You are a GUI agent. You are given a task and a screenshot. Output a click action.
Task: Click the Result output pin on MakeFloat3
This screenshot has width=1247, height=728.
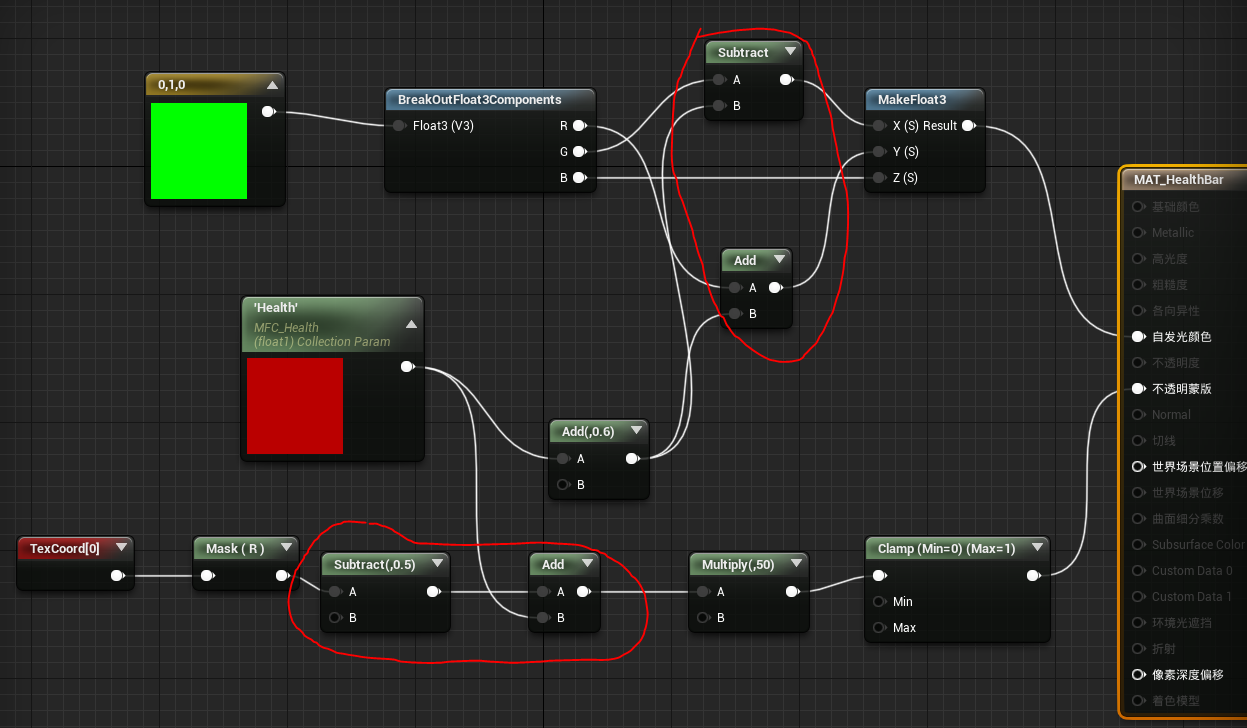tap(968, 126)
